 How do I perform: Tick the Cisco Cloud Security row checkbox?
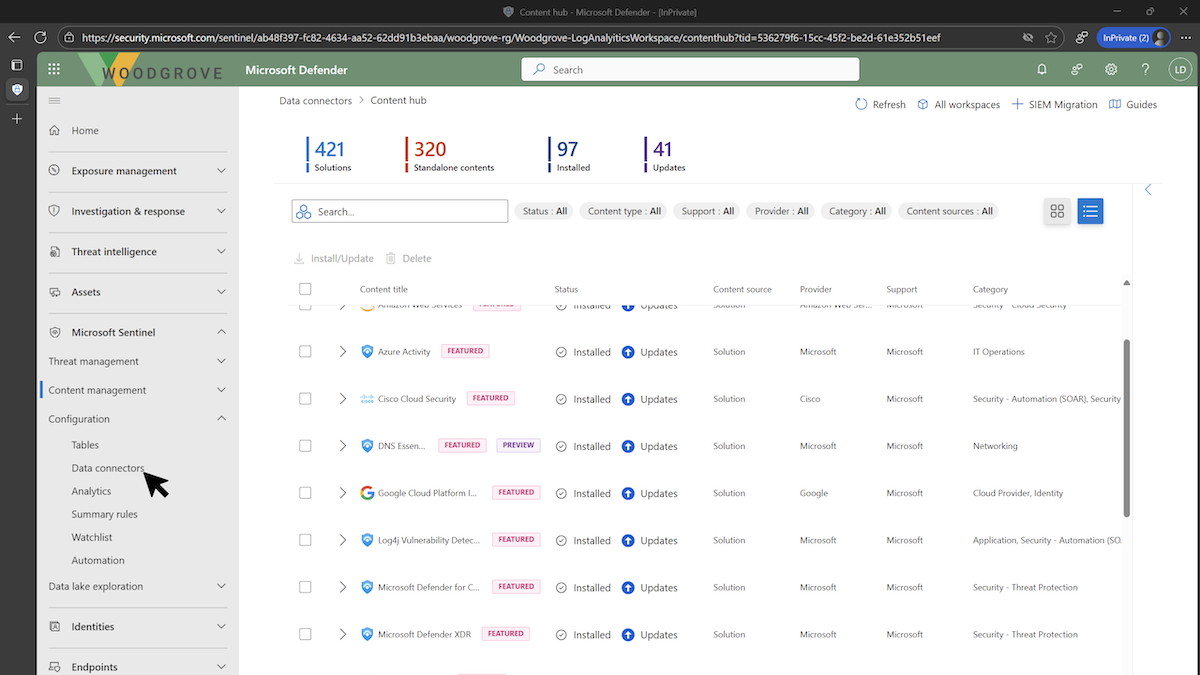point(305,399)
